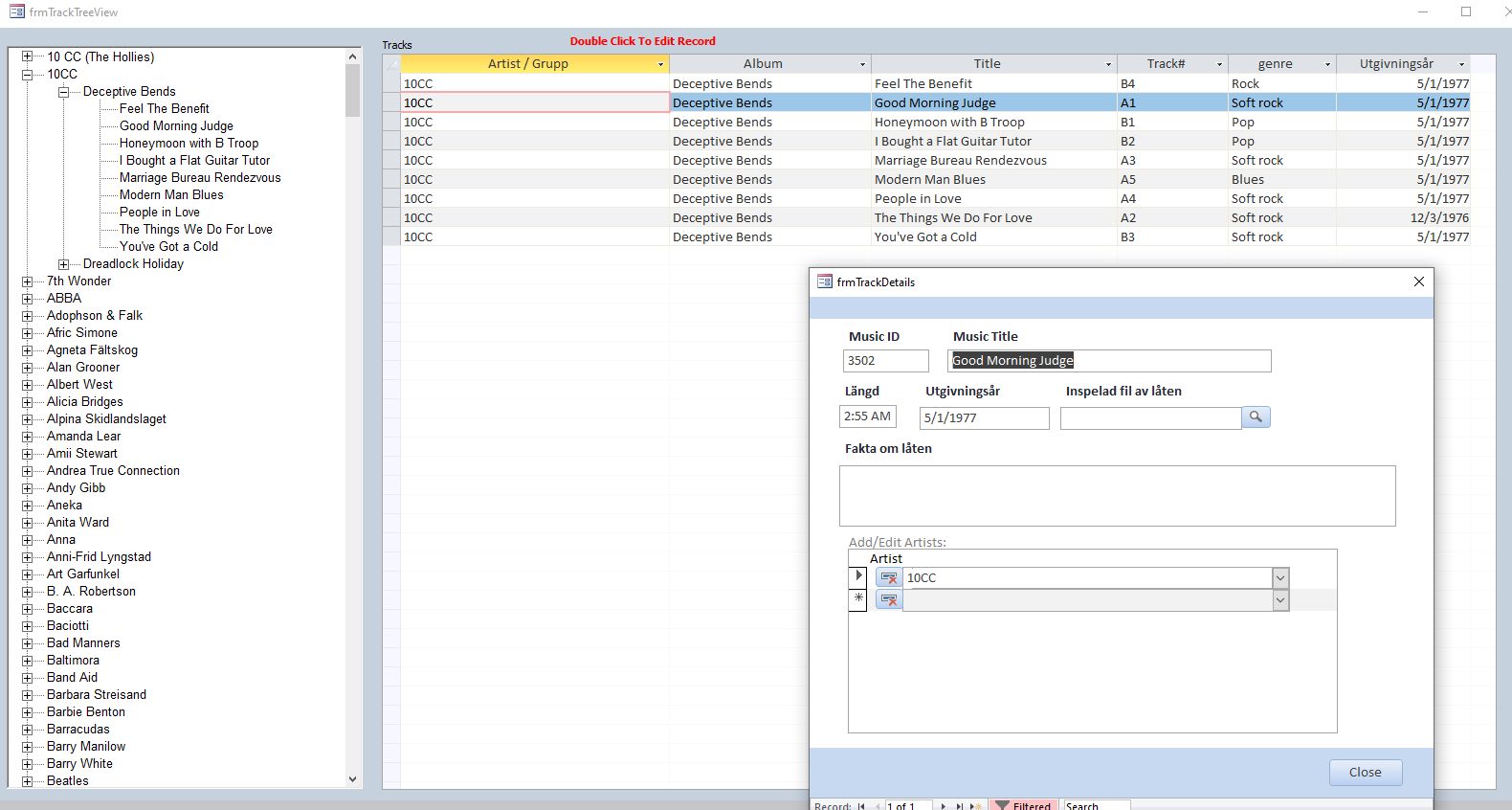The height and width of the screenshot is (810, 1512).
Task: Expand the Agneta Fältskog node
Action: point(28,349)
